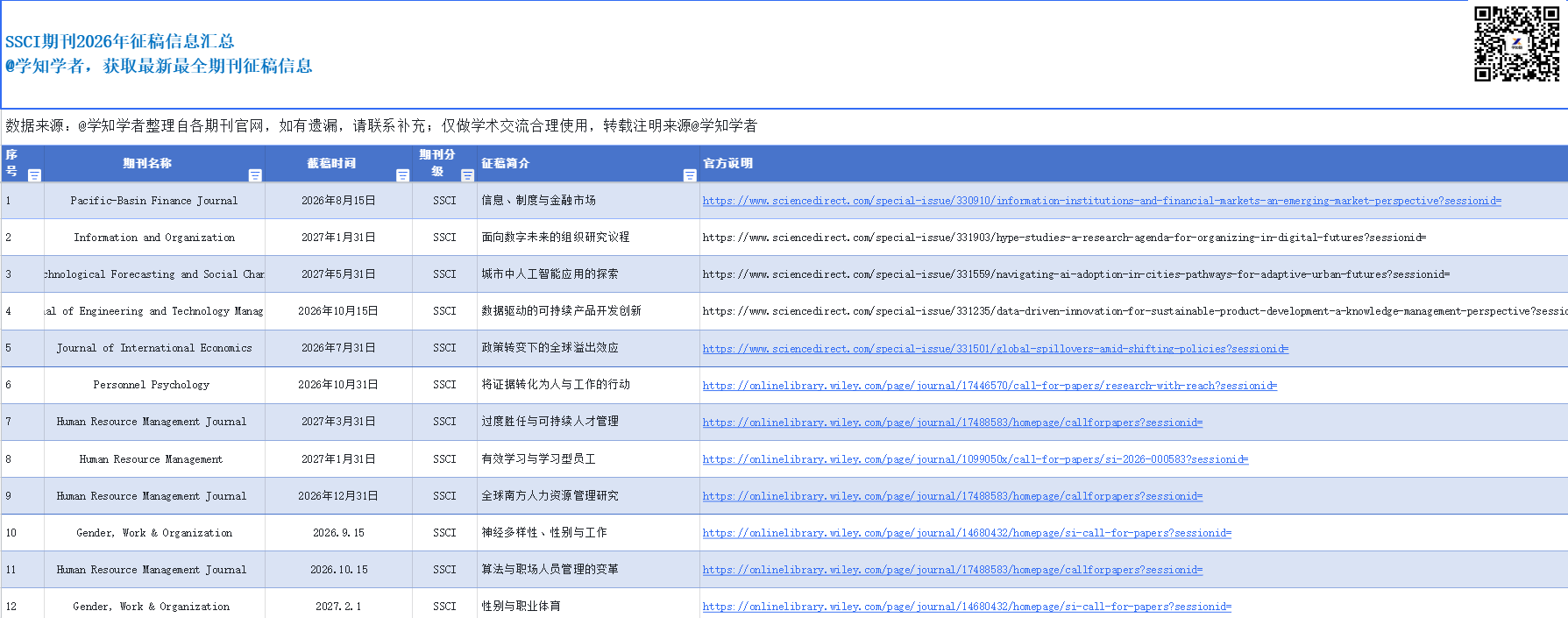Open the filter dropdown on 期刊分级 column header
This screenshot has height=618, width=1568.
click(x=467, y=175)
